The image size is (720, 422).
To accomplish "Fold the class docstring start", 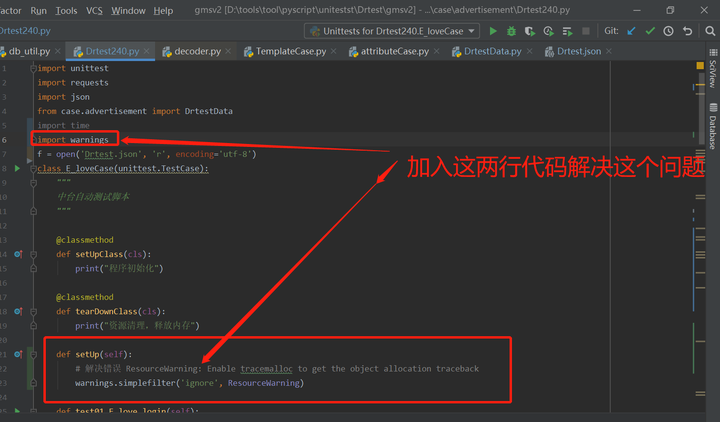I will click(x=33, y=183).
